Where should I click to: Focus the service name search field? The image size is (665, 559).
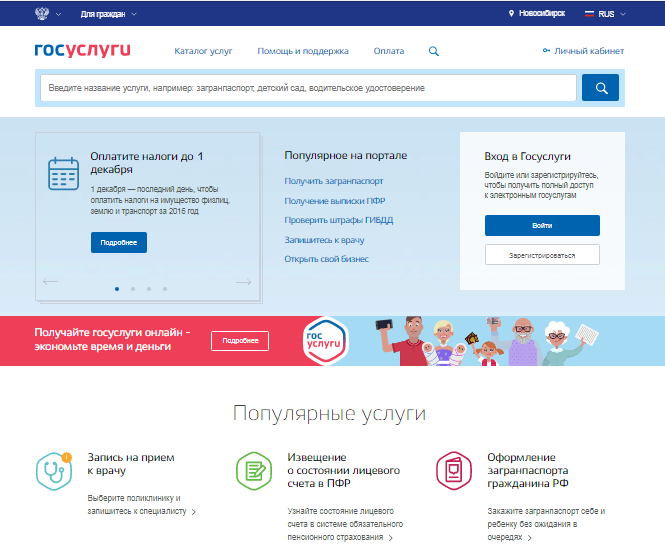pyautogui.click(x=308, y=88)
